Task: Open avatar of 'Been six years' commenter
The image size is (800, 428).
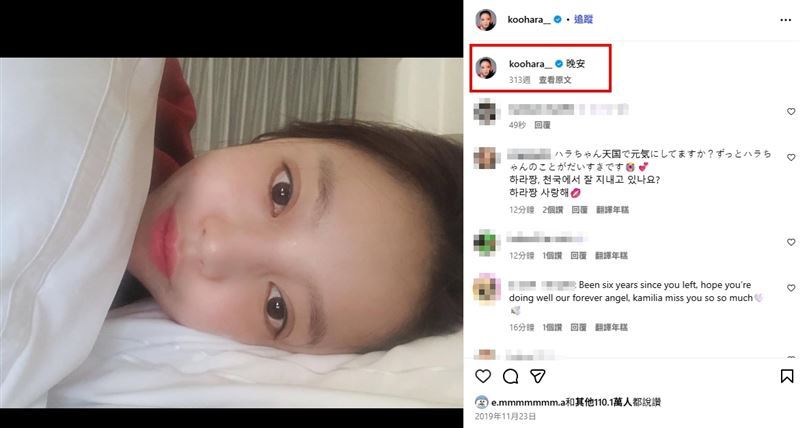Action: 485,289
